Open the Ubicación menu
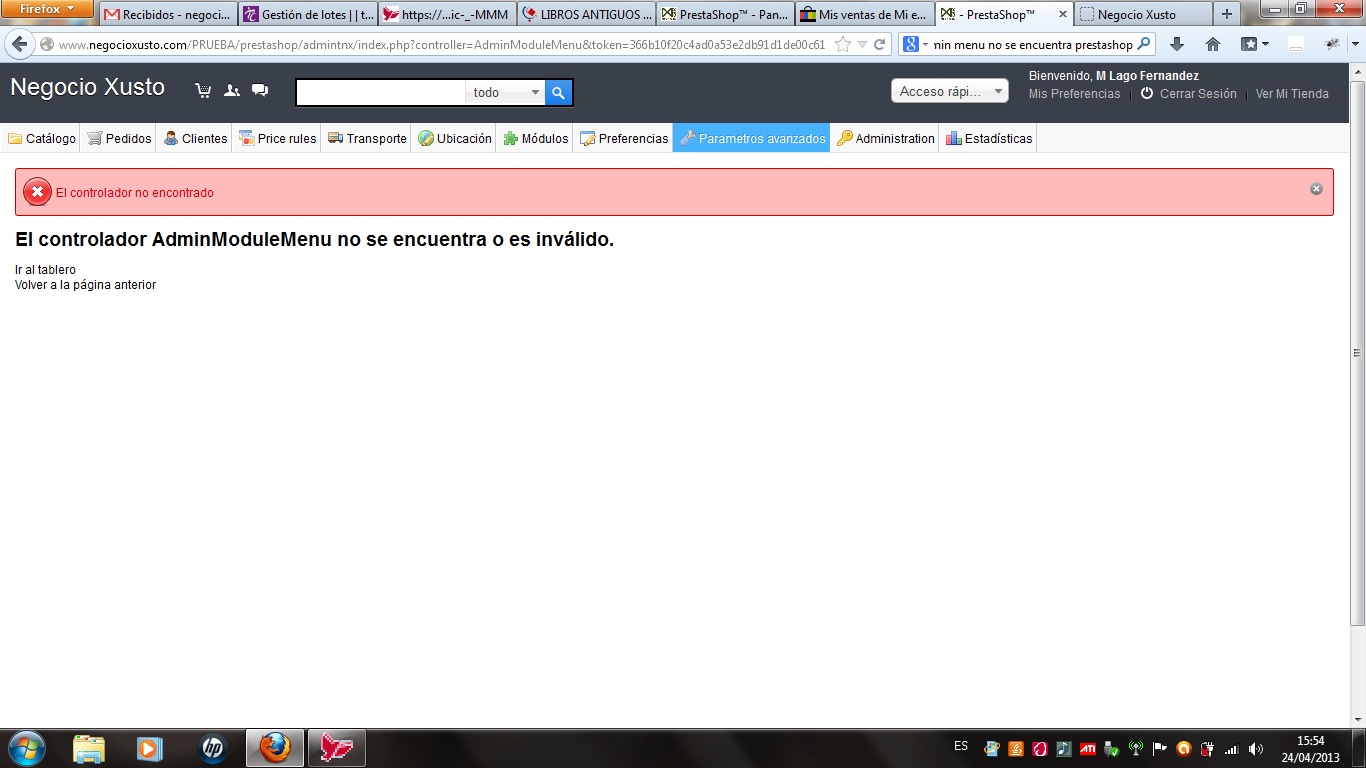This screenshot has height=768, width=1366. coord(455,139)
